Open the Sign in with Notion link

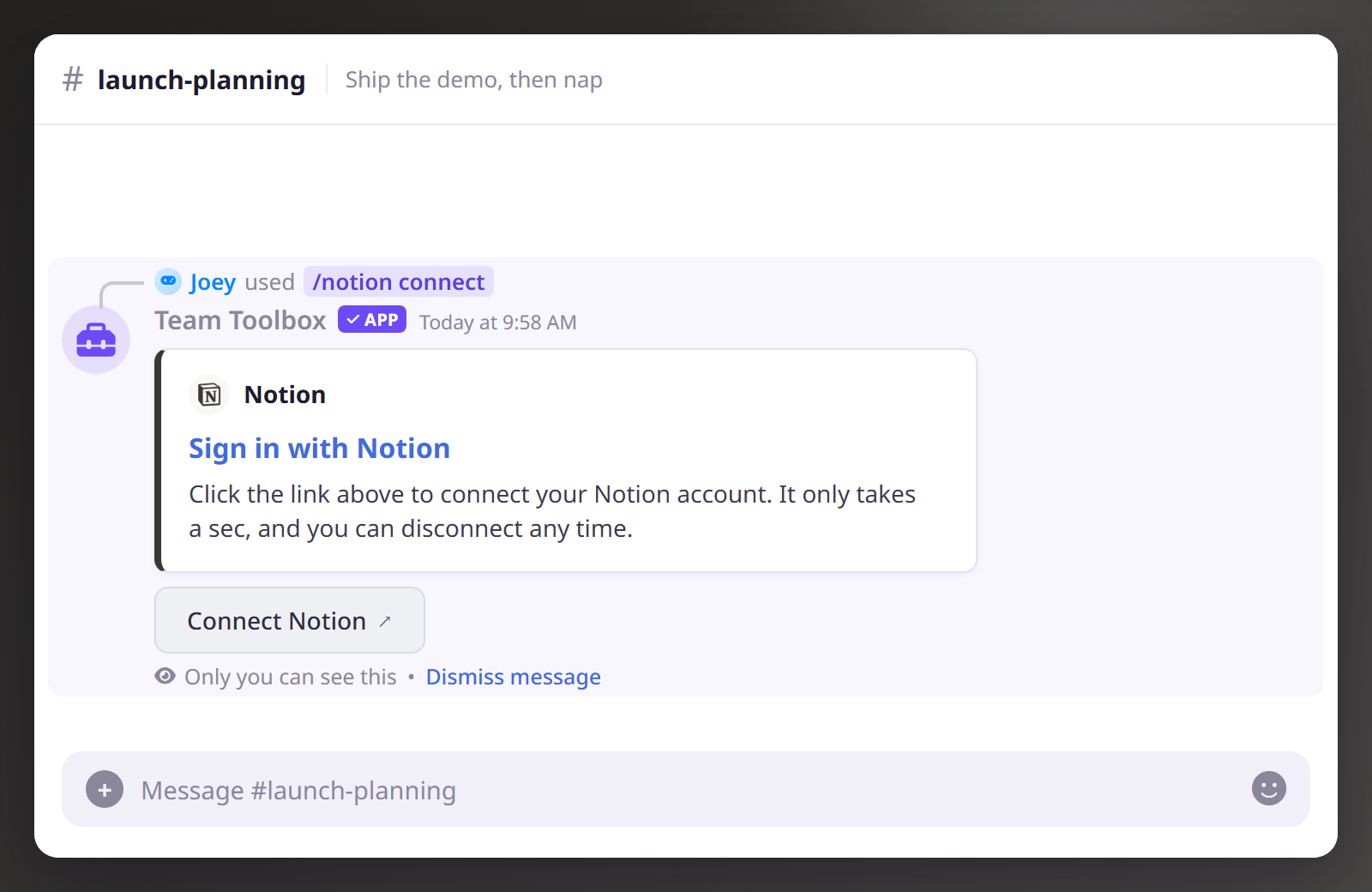tap(319, 449)
